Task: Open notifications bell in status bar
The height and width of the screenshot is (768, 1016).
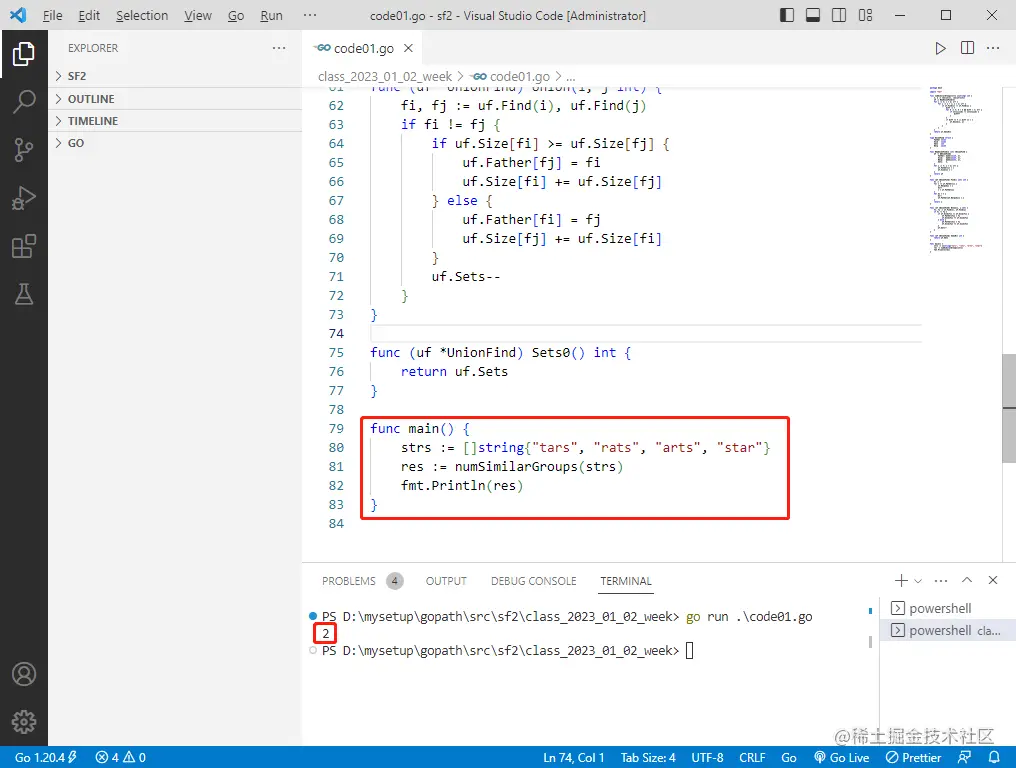Action: [x=994, y=757]
